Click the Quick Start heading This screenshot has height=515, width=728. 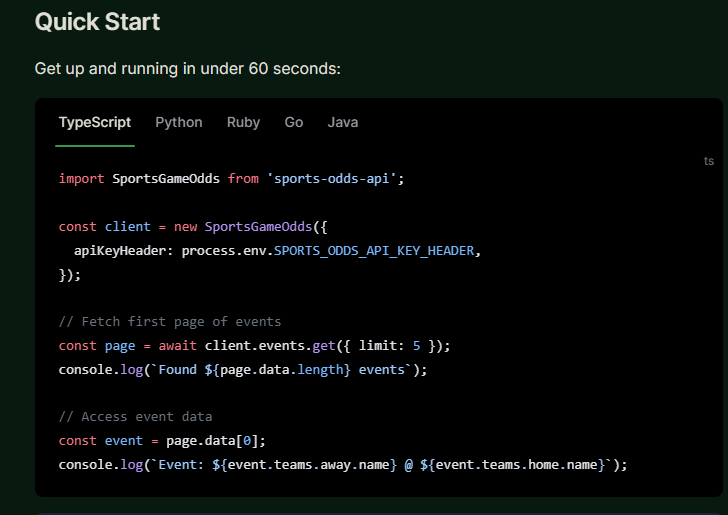pyautogui.click(x=97, y=21)
